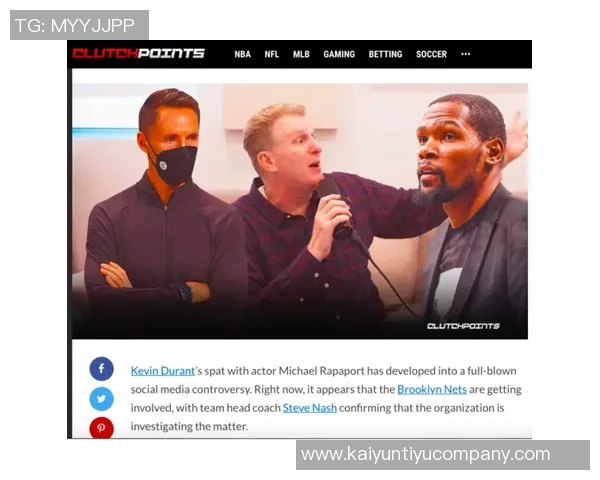Click the ClutchPoints watermark on image
This screenshot has width=600, height=480.
point(463,326)
